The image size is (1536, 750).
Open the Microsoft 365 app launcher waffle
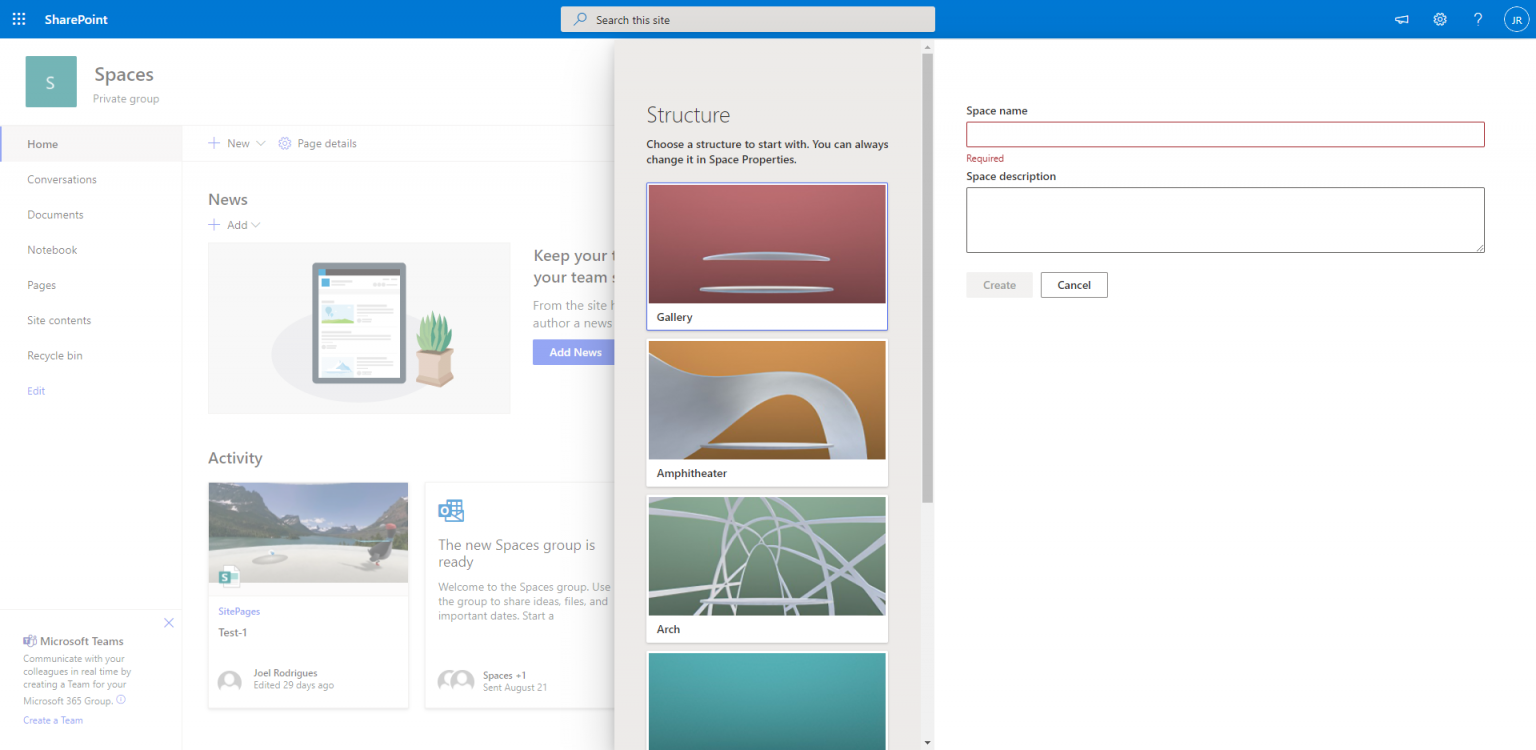coord(18,18)
